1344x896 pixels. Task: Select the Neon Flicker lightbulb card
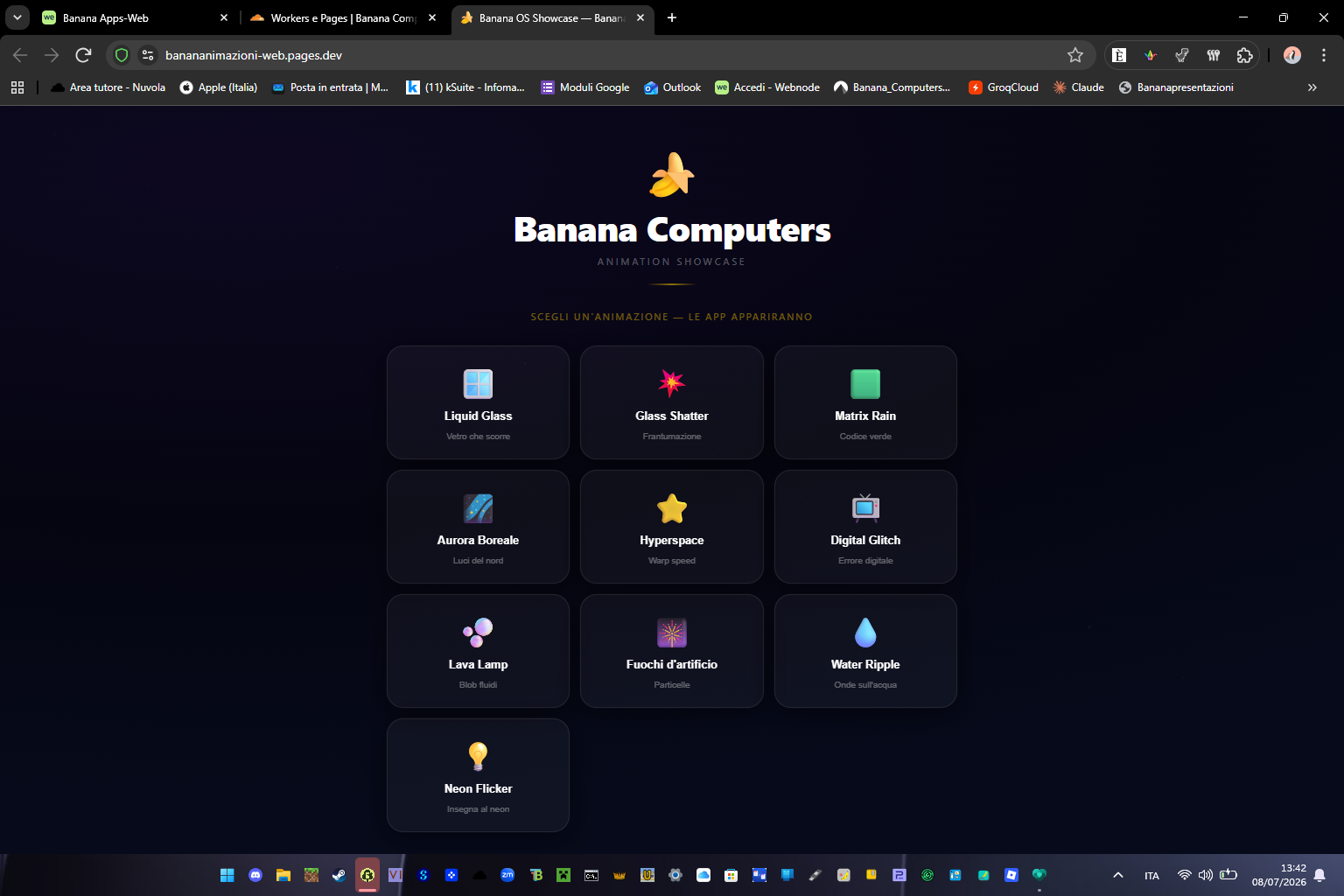pyautogui.click(x=478, y=775)
